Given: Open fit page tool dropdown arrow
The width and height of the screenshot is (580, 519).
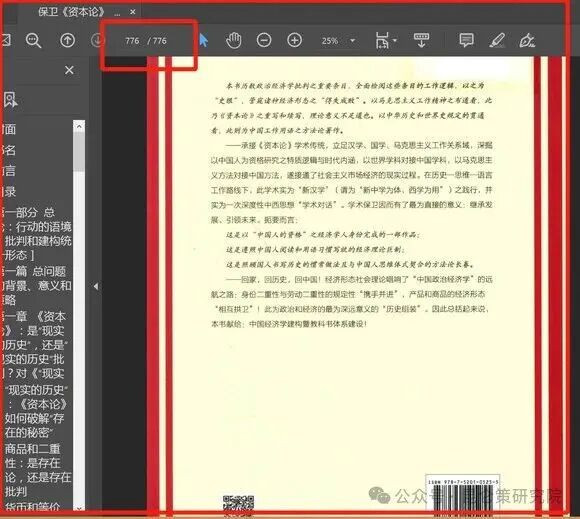Looking at the screenshot, I should 395,40.
